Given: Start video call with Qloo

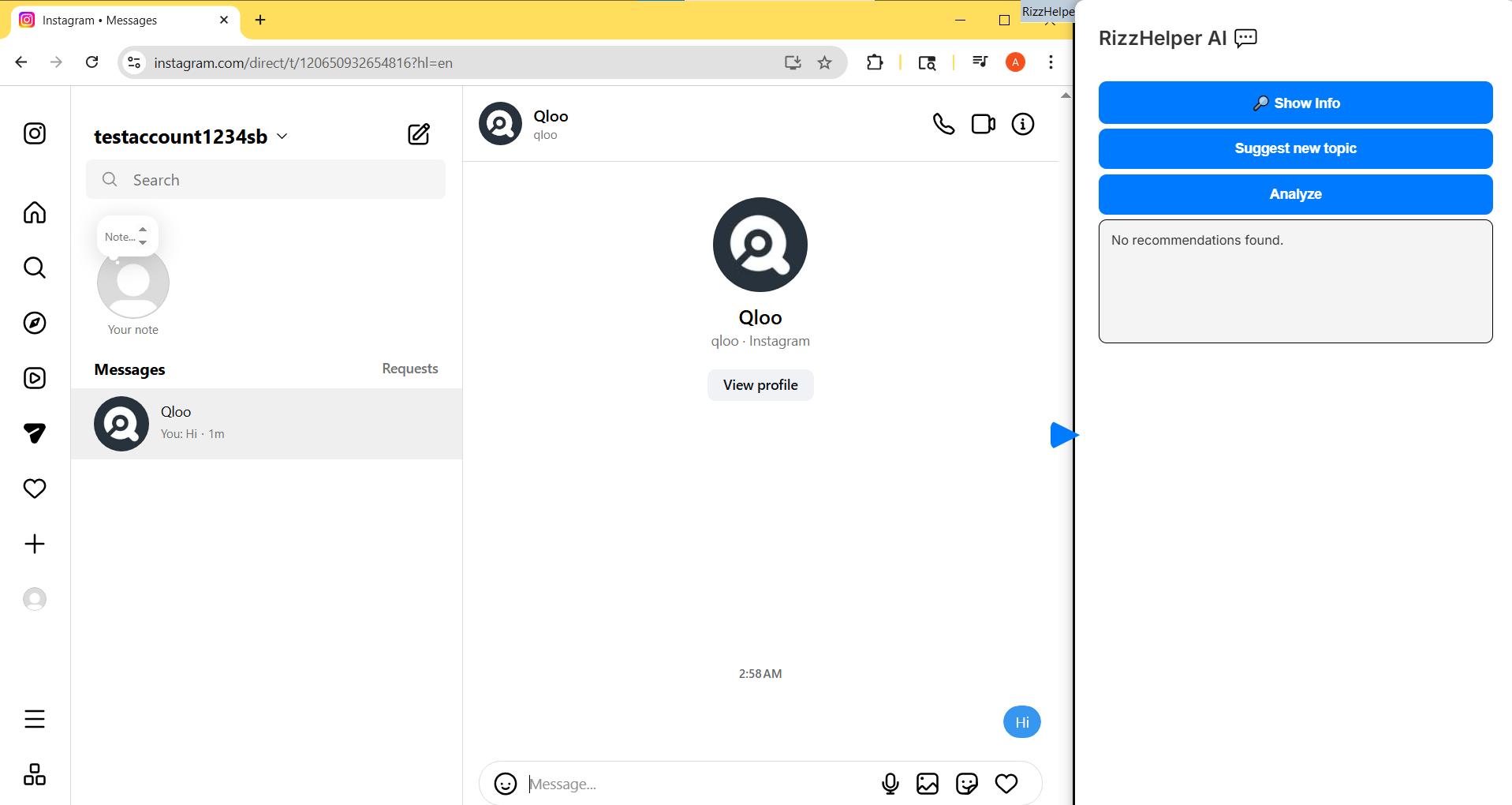Looking at the screenshot, I should (x=984, y=124).
